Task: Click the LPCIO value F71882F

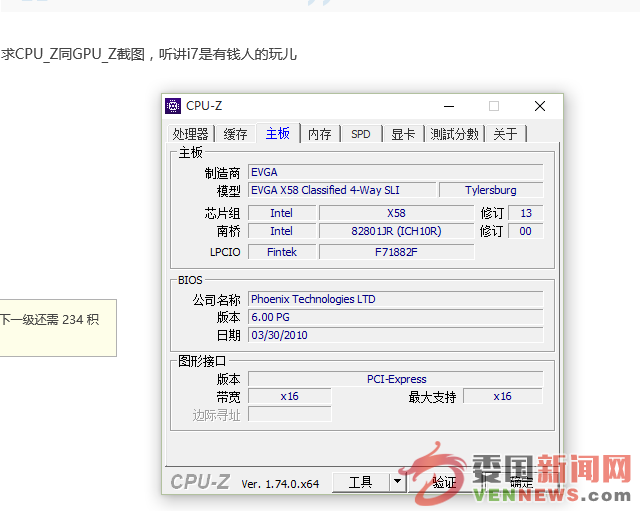Action: click(x=396, y=252)
